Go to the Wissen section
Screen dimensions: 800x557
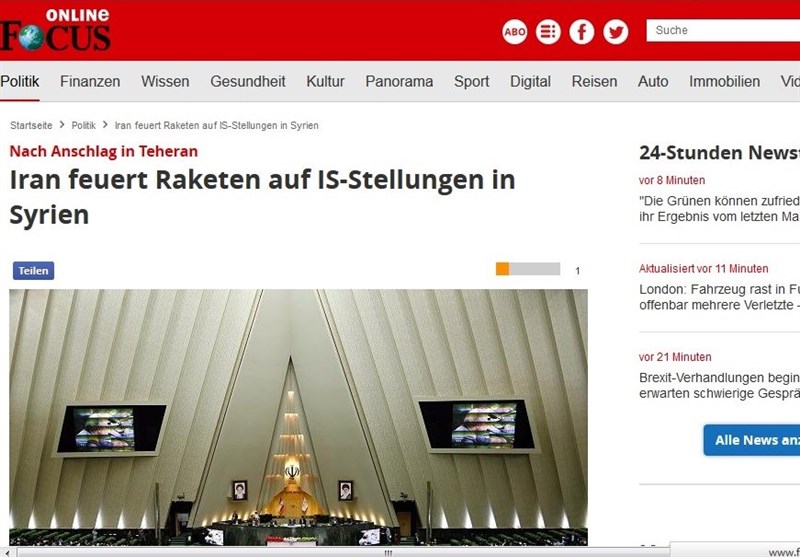[x=165, y=82]
